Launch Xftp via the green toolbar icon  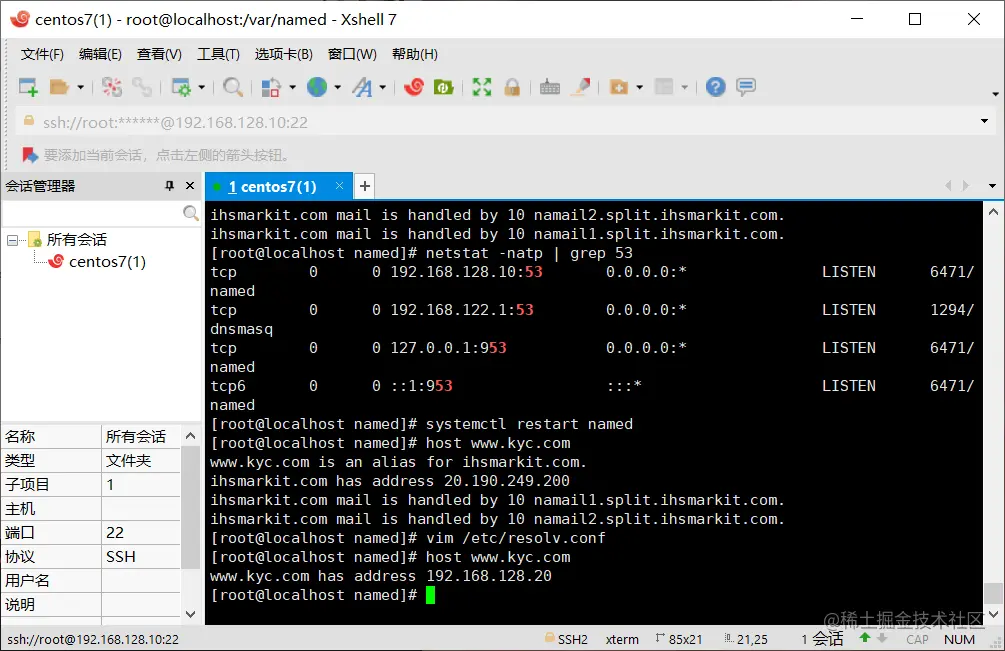pos(444,87)
